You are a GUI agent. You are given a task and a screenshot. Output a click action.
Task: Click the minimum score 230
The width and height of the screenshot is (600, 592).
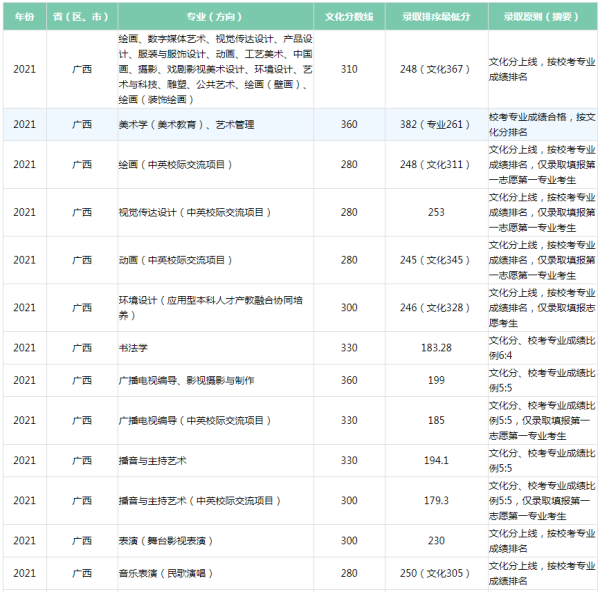436,541
